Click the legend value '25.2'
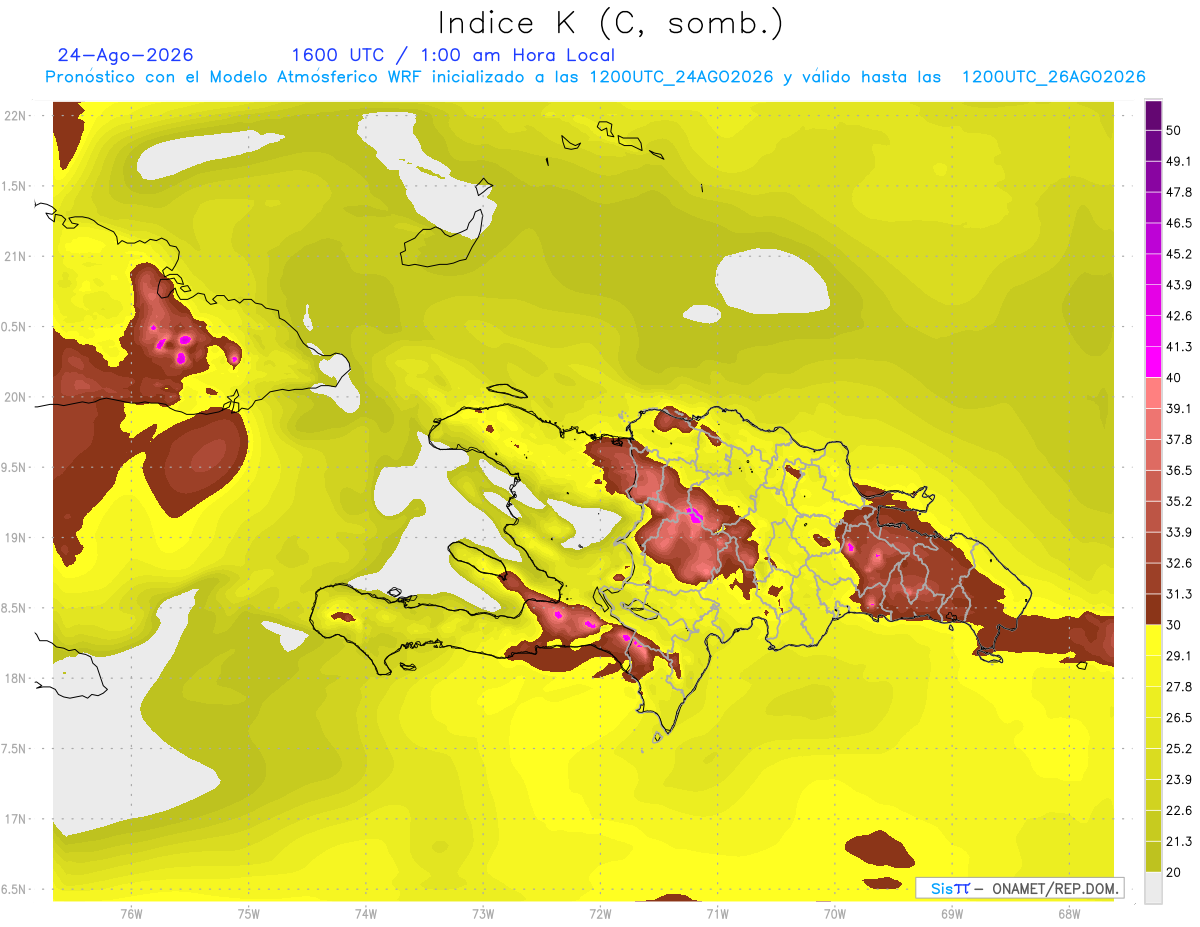This screenshot has height=927, width=1200. tap(1178, 749)
